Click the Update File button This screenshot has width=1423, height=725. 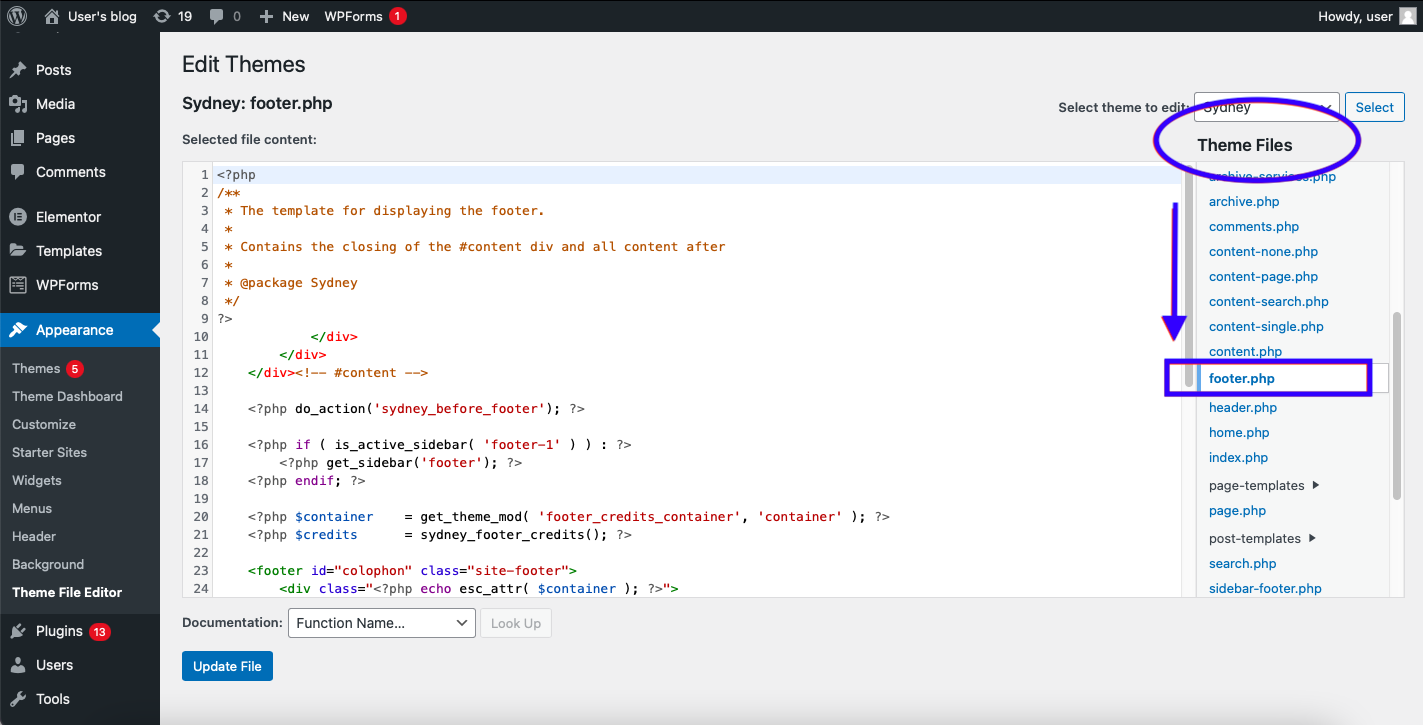coord(227,666)
